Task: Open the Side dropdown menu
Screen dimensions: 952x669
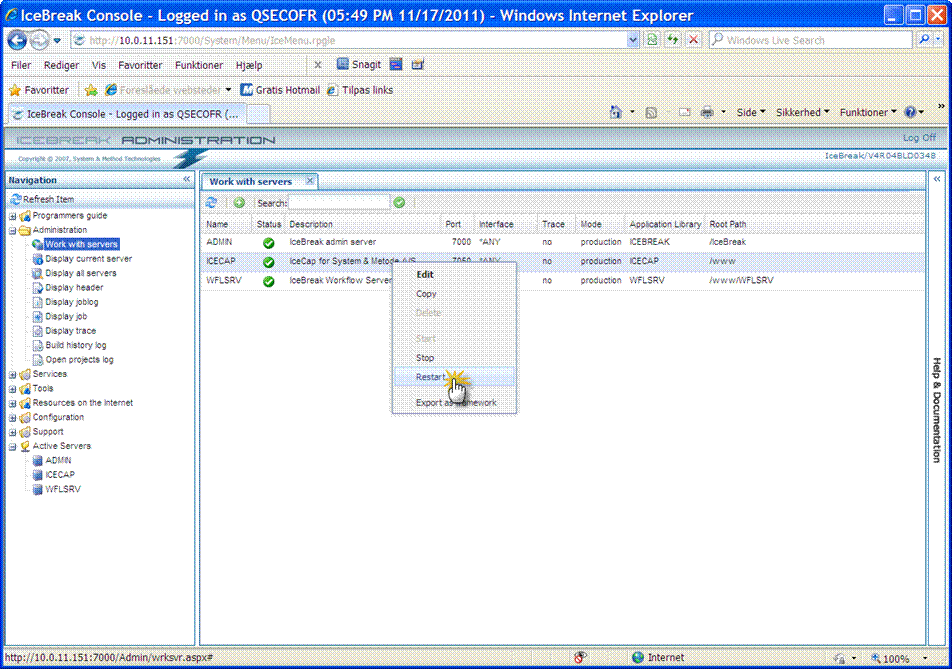Action: (x=751, y=112)
